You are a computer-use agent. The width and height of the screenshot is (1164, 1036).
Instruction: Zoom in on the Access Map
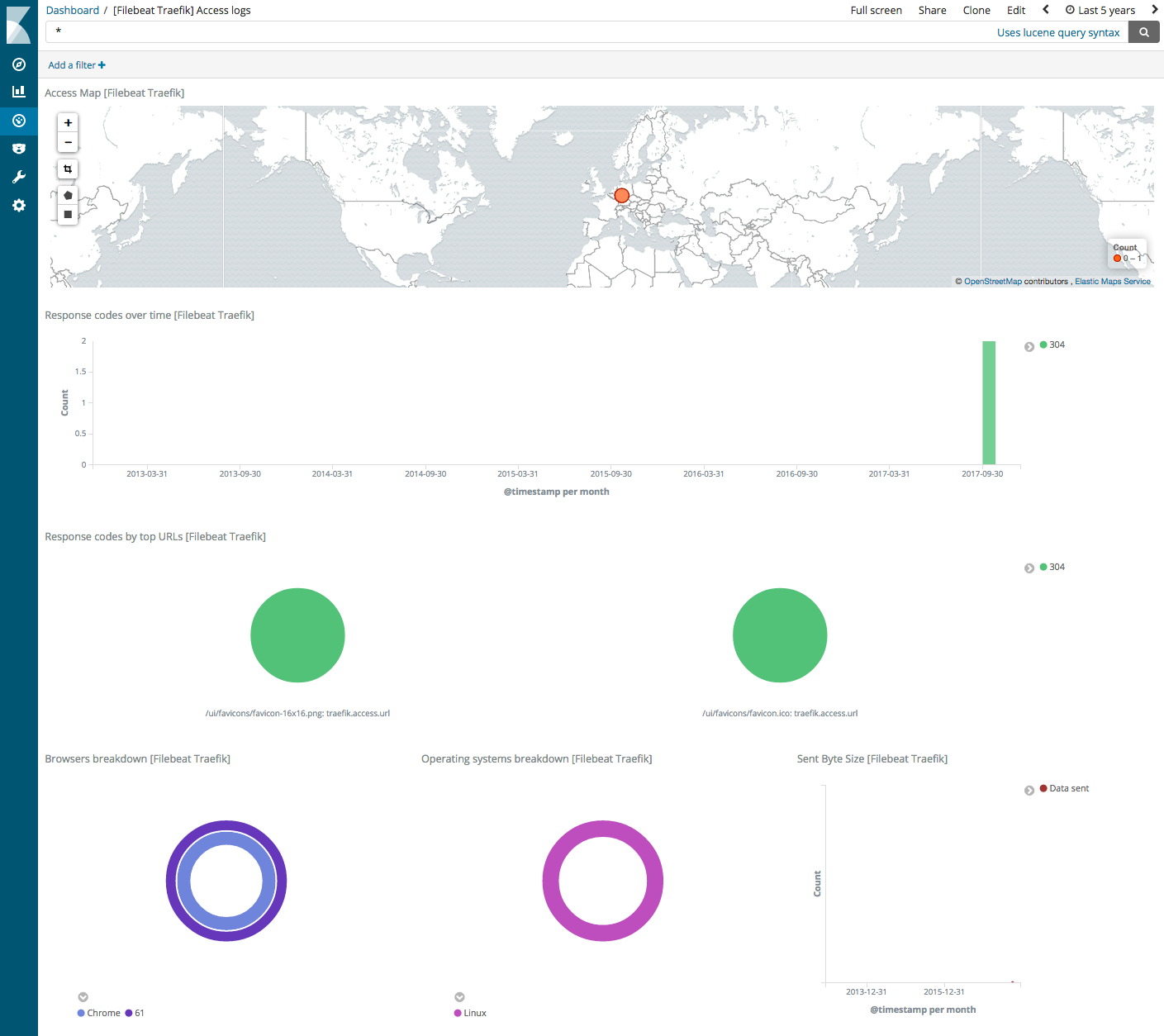tap(67, 121)
